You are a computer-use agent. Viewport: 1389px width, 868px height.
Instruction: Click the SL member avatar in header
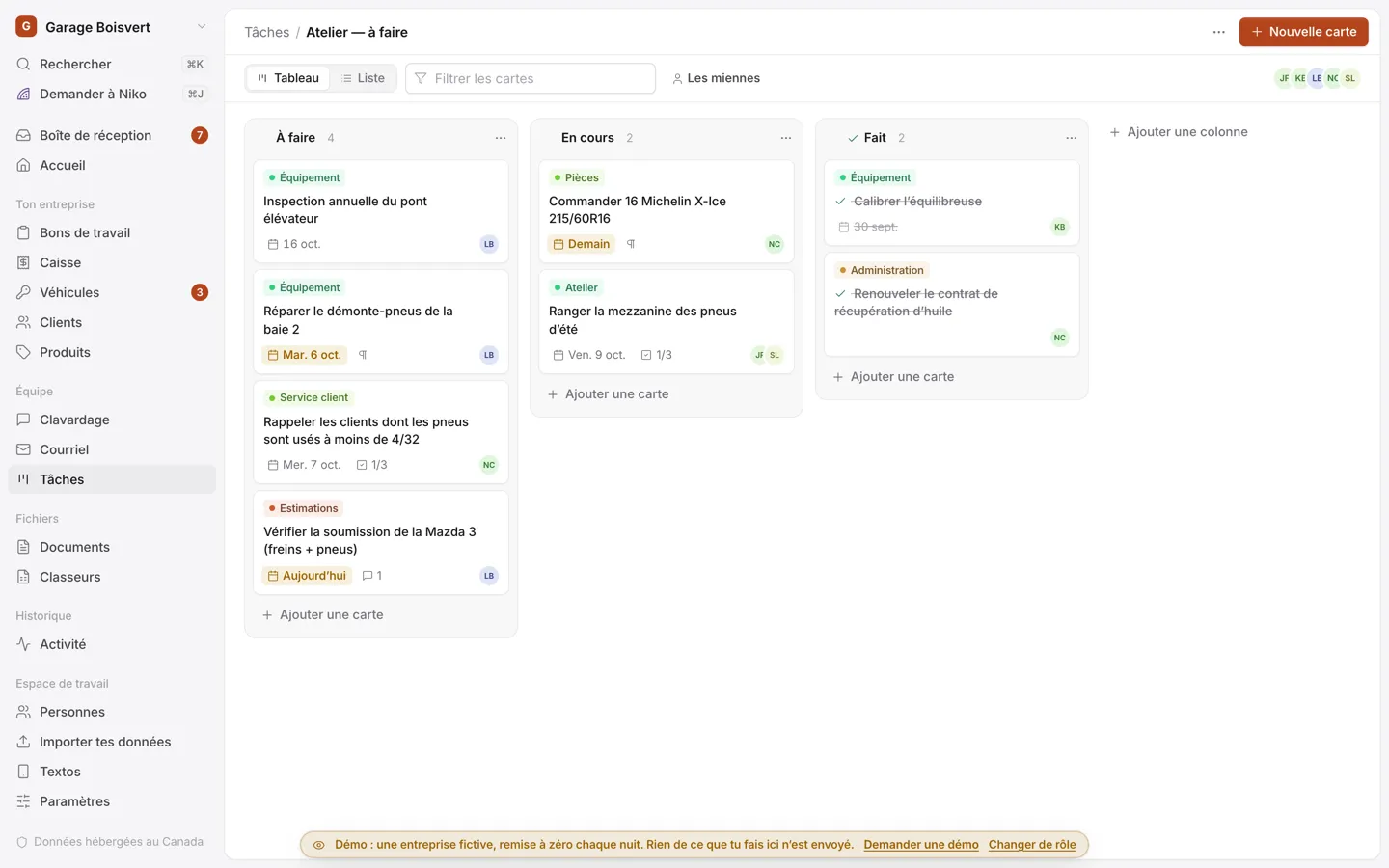coord(1350,78)
